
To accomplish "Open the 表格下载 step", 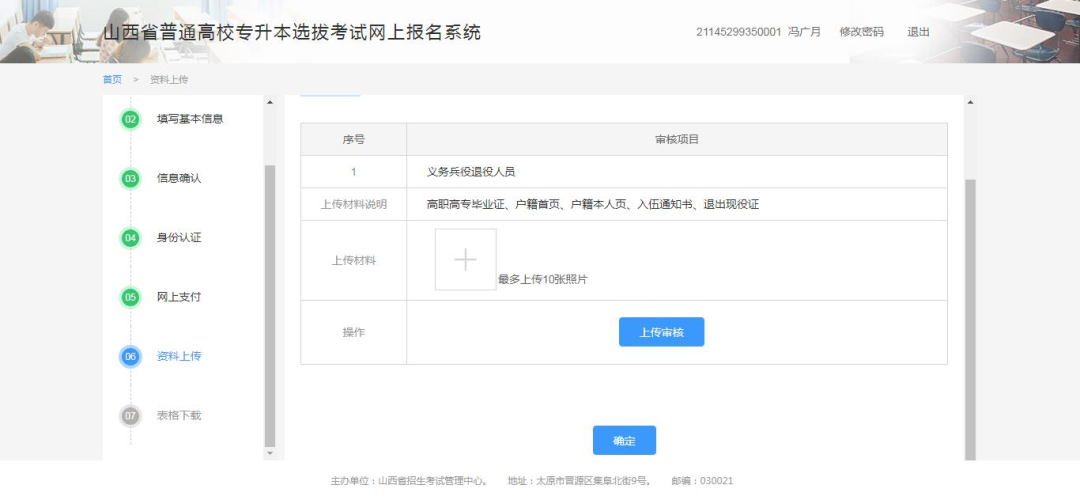I will (179, 415).
